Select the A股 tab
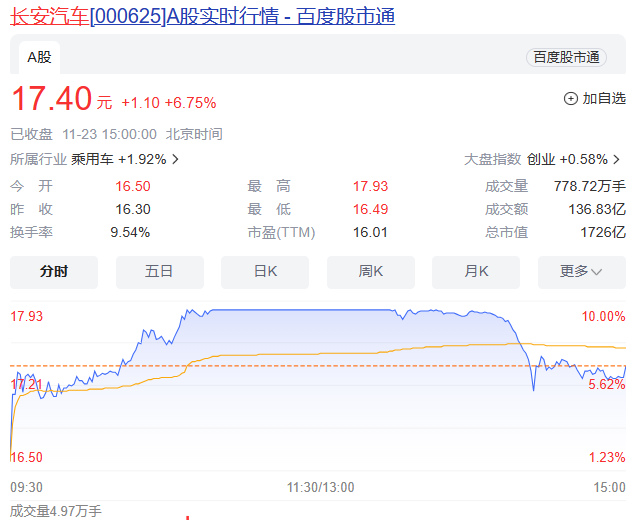The image size is (637, 520). click(39, 58)
